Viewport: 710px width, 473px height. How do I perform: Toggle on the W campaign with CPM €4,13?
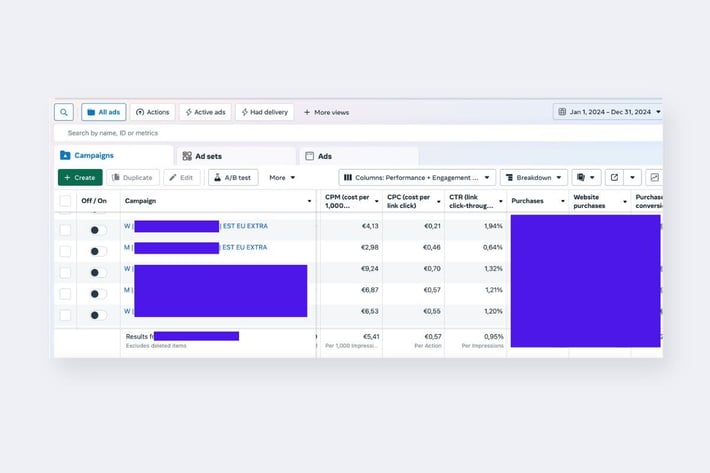(x=98, y=230)
